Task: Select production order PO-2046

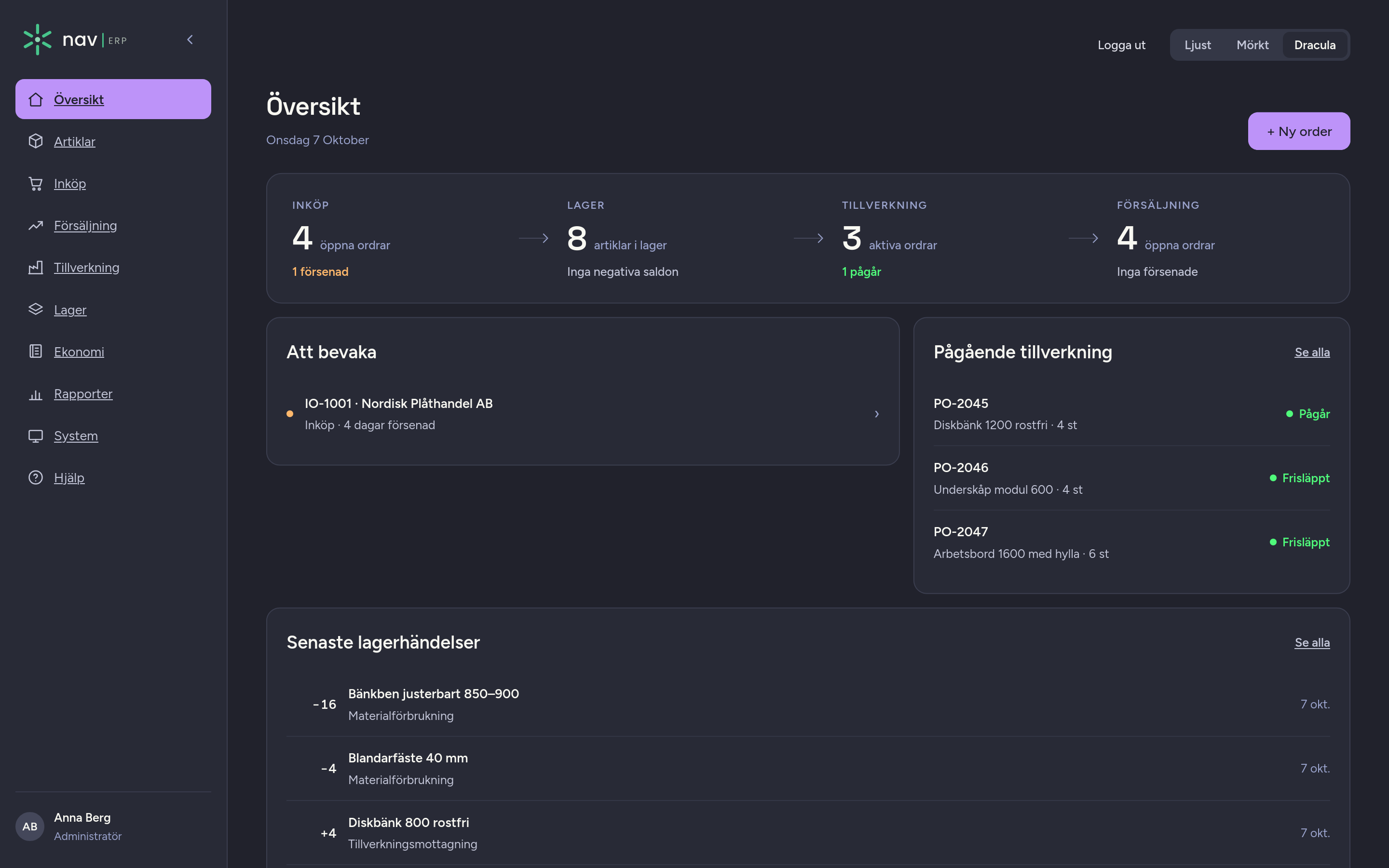Action: pyautogui.click(x=1131, y=478)
